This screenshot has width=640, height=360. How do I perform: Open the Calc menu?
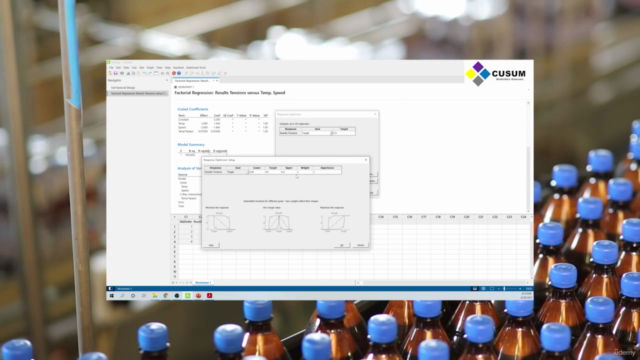[134, 68]
